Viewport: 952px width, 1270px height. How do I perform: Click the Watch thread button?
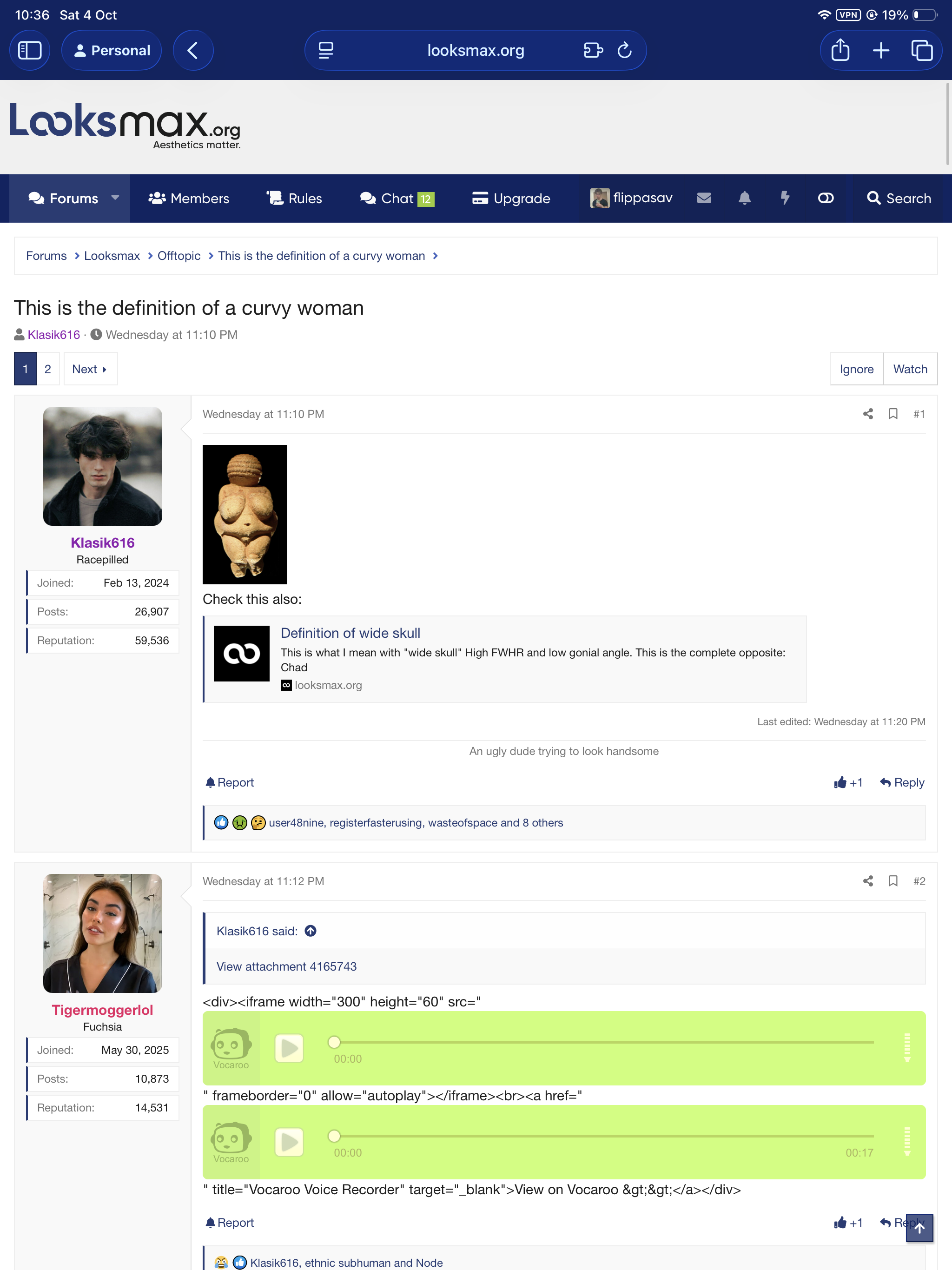[x=910, y=369]
